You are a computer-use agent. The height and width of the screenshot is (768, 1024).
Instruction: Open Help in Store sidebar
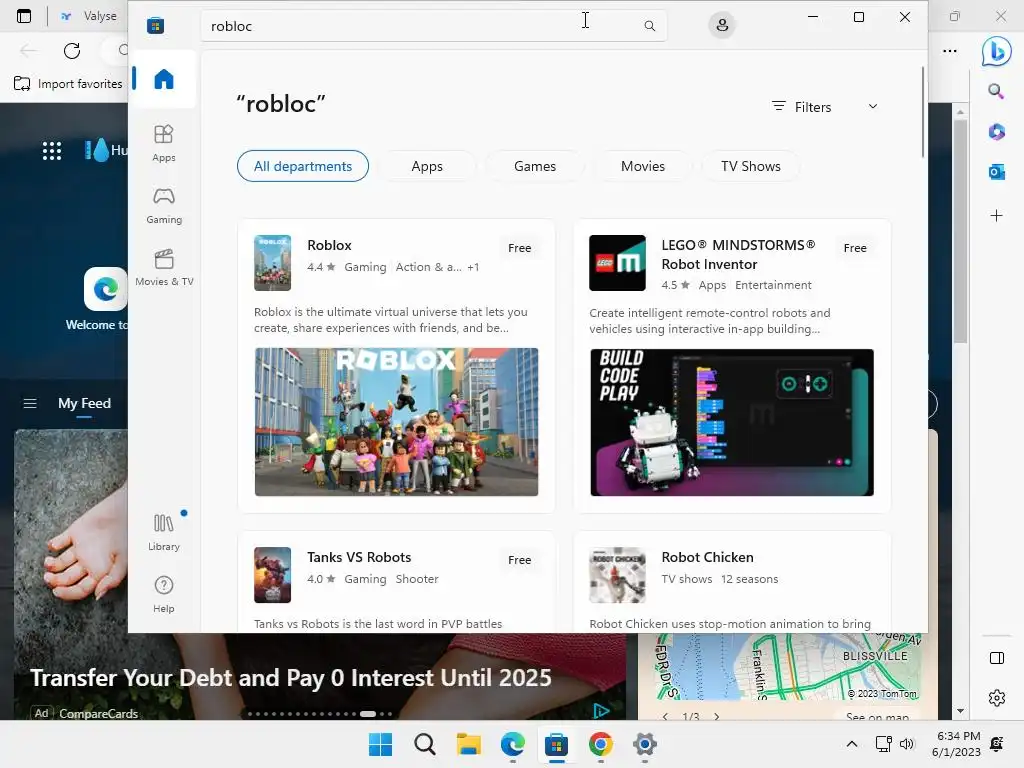(163, 594)
